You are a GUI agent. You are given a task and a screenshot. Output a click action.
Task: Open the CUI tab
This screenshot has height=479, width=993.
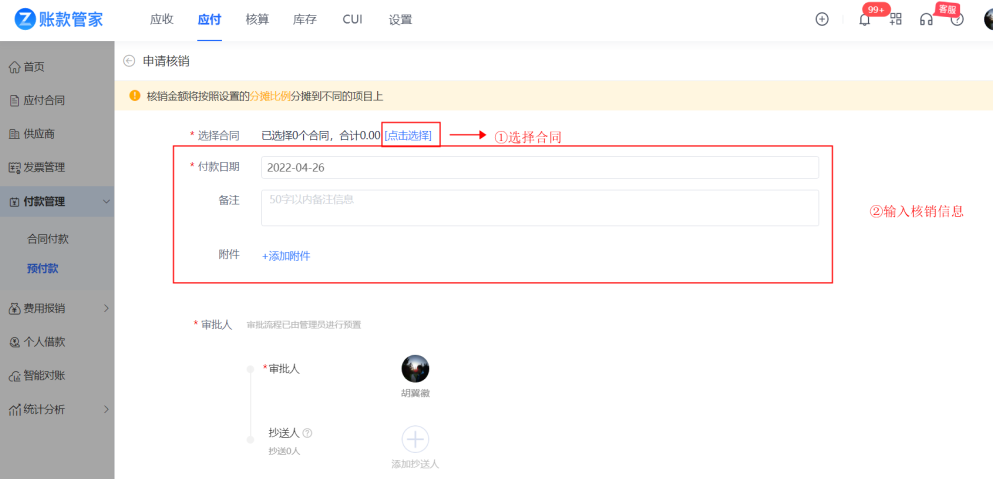click(352, 20)
